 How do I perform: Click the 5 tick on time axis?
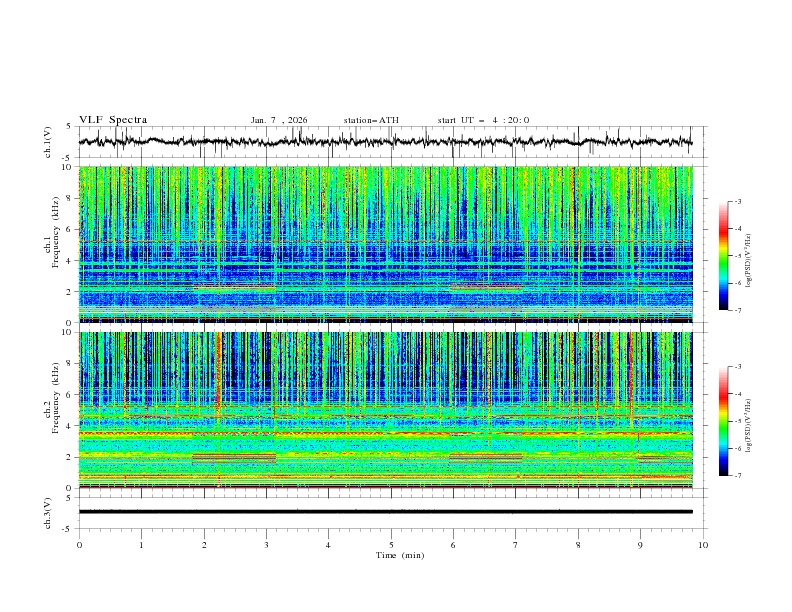click(391, 545)
